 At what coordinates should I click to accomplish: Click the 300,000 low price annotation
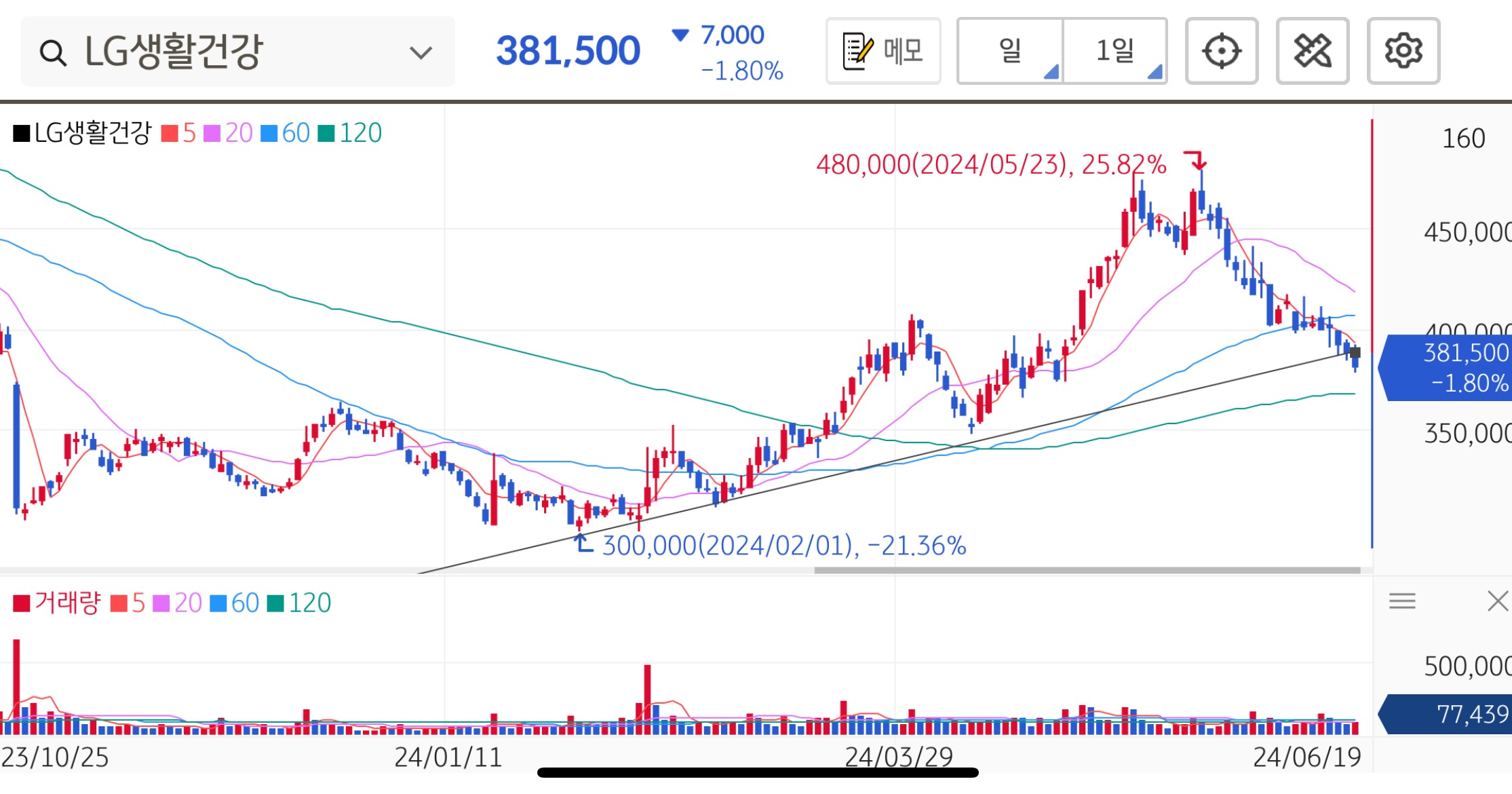[x=784, y=546]
